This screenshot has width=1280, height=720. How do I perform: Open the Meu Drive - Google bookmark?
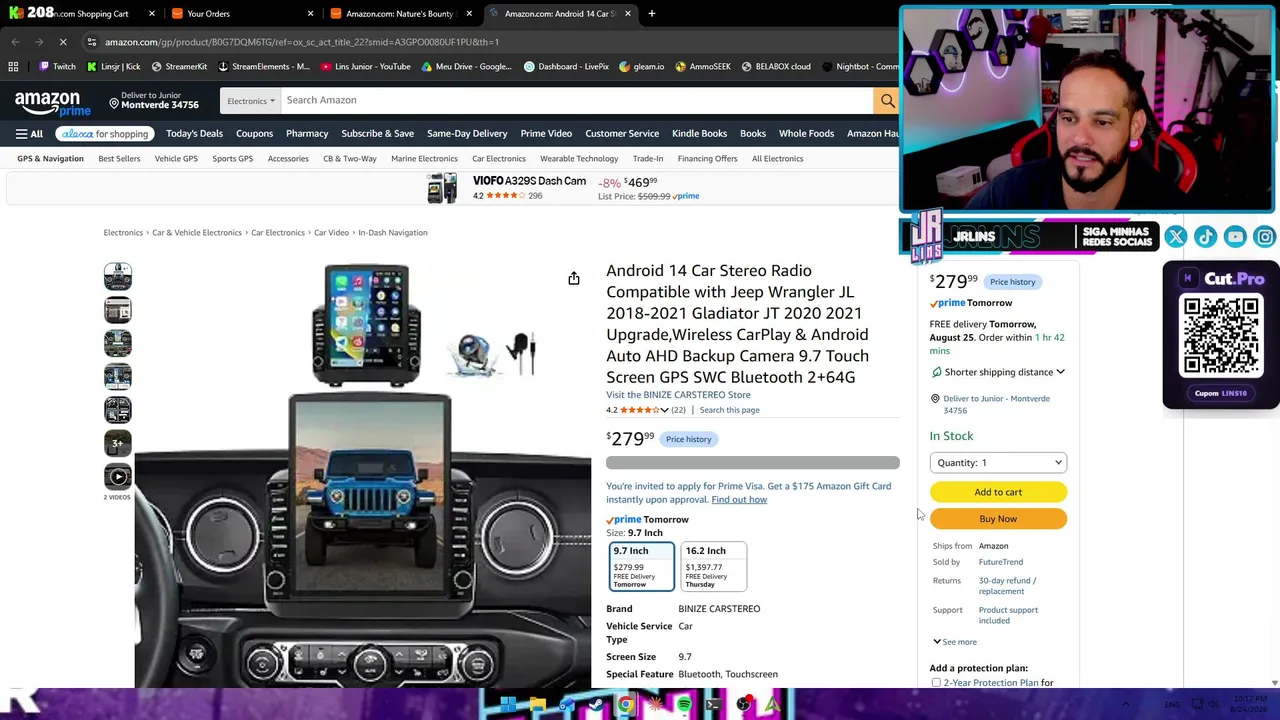click(468, 67)
